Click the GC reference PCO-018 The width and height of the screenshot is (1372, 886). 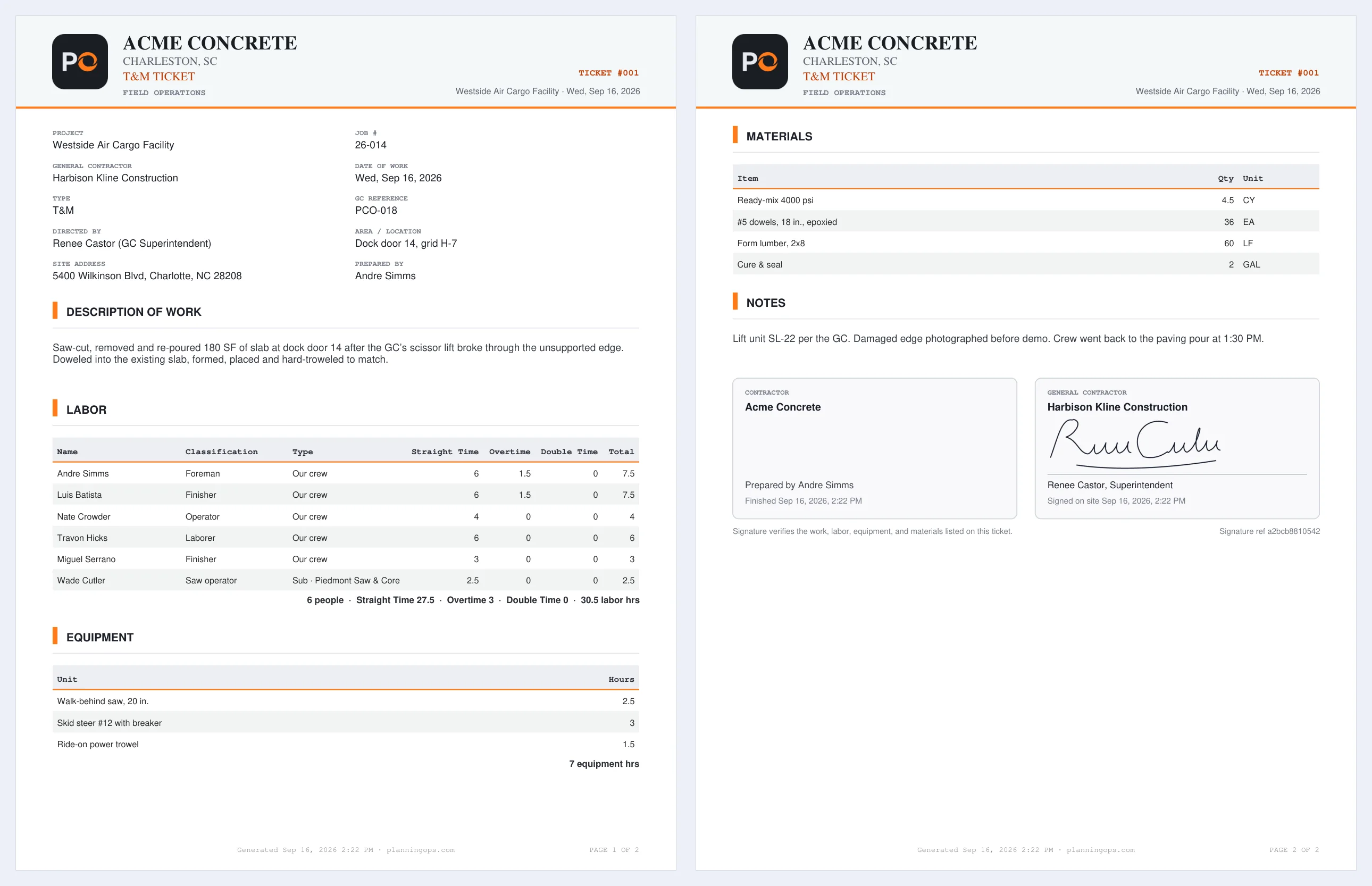coord(375,211)
